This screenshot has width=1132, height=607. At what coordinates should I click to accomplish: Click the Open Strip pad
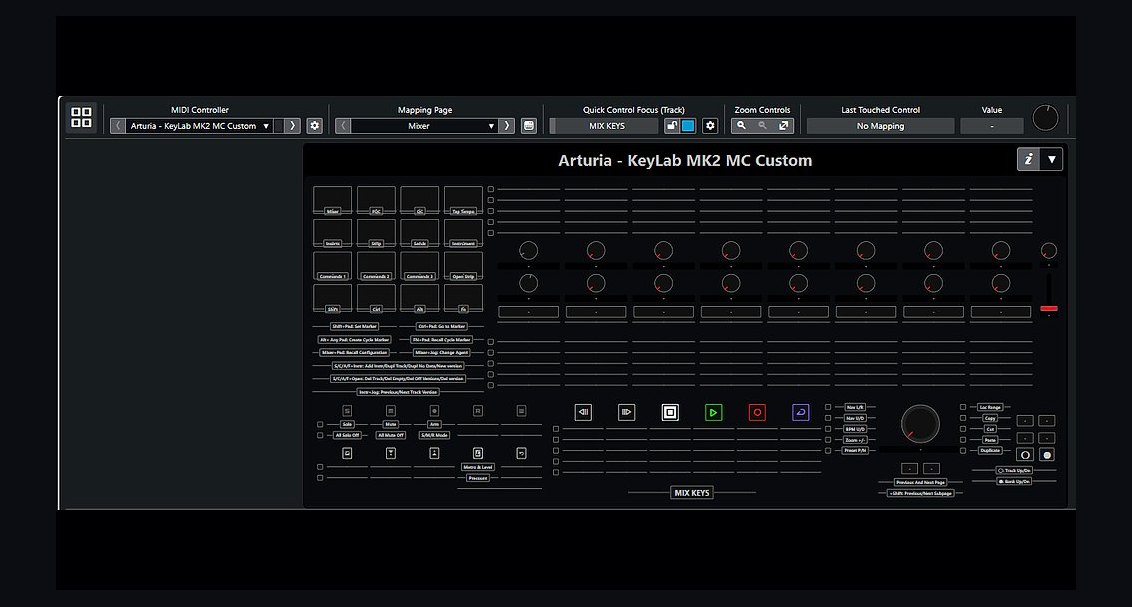pos(463,266)
